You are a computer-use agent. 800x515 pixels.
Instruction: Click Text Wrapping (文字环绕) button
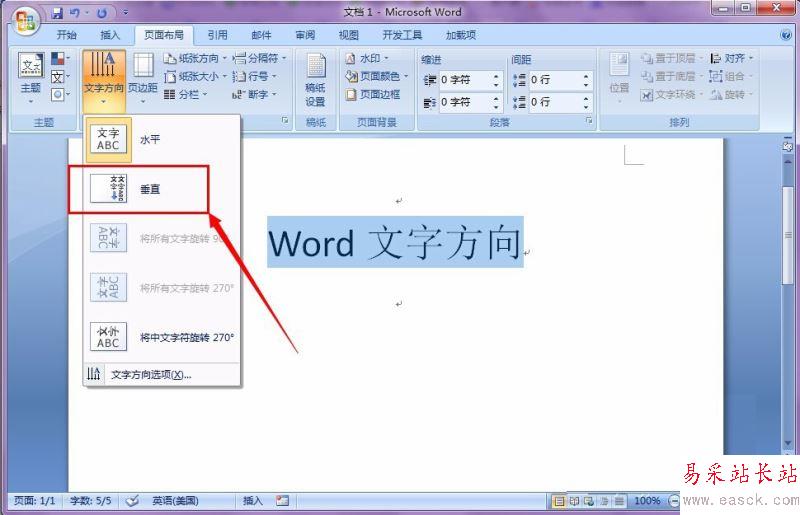coord(671,94)
